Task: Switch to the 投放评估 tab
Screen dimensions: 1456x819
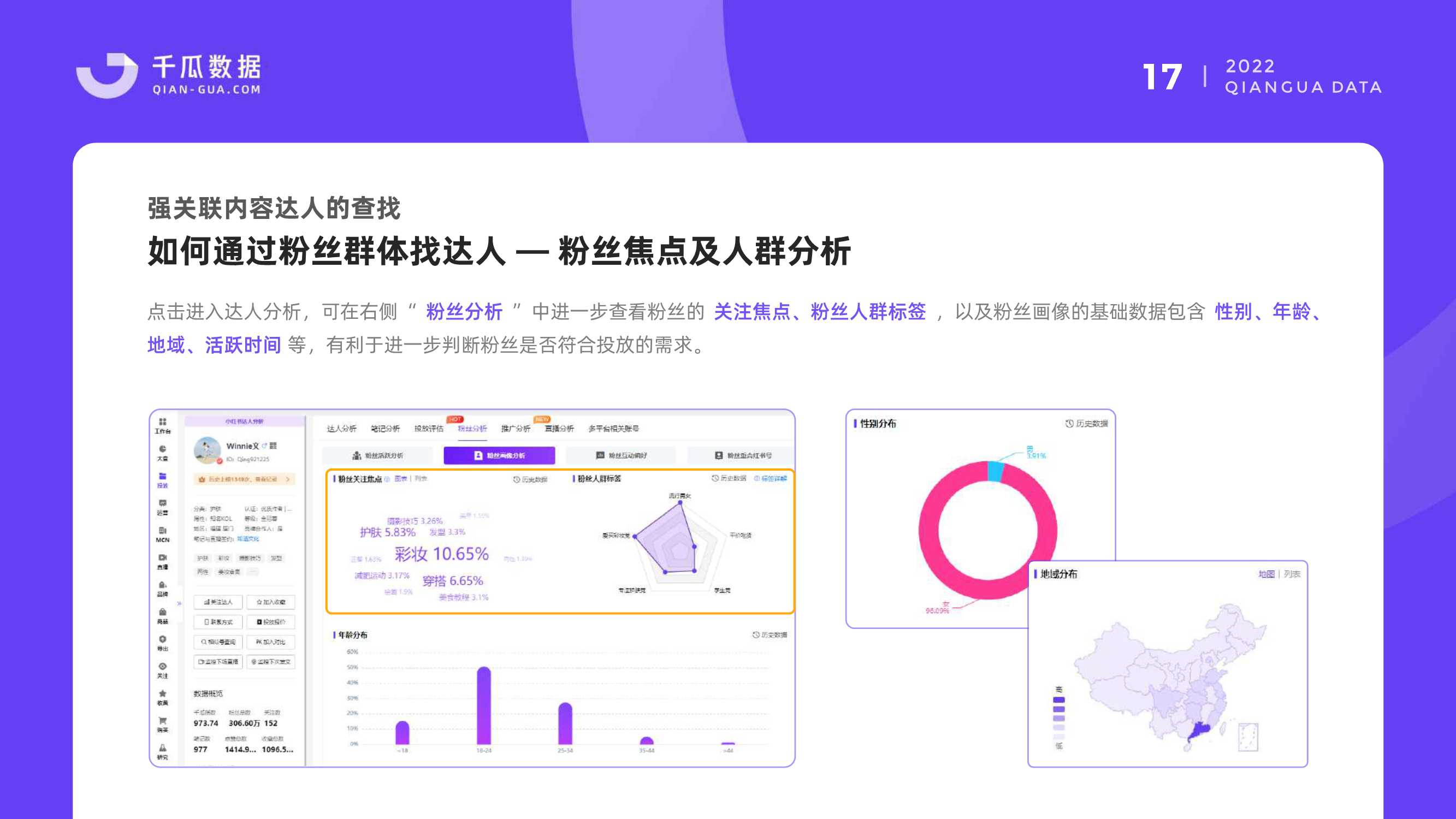Action: click(428, 429)
